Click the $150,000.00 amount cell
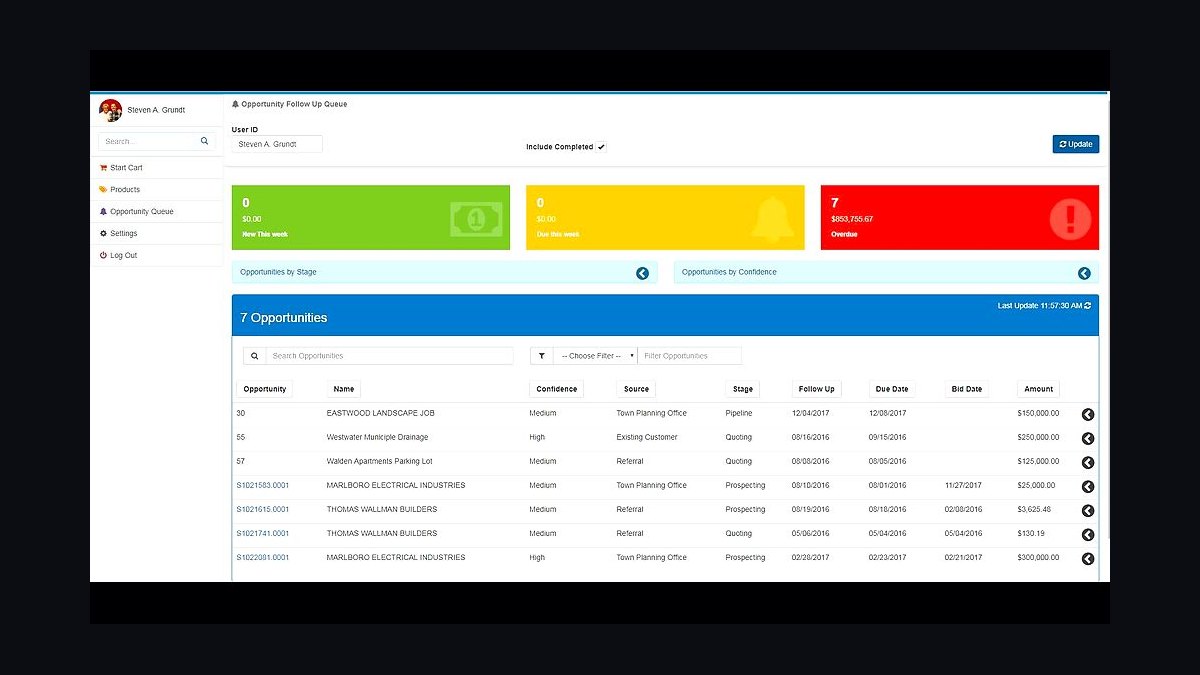The height and width of the screenshot is (675, 1200). tap(1038, 413)
